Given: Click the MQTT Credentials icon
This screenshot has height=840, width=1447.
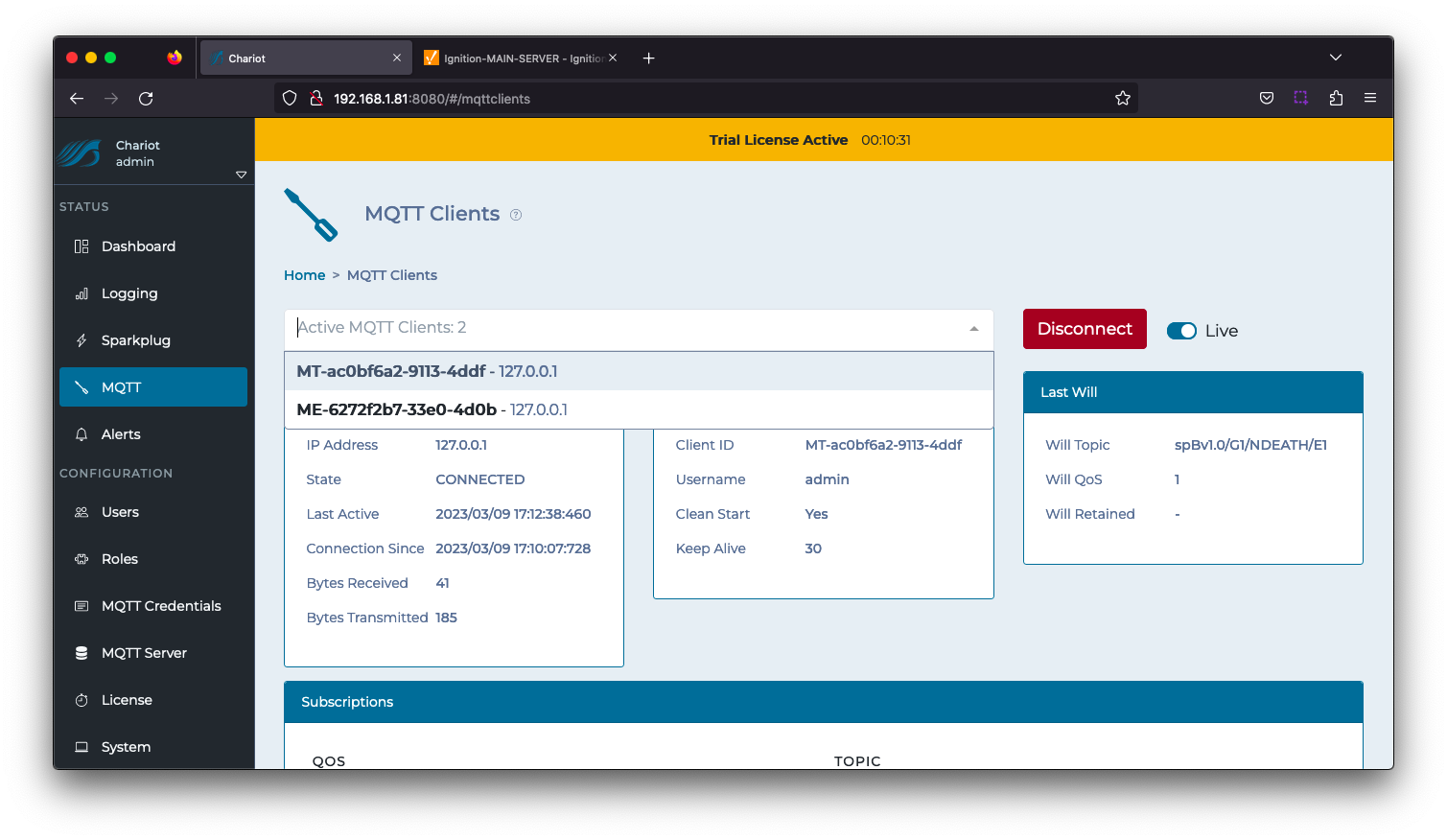Looking at the screenshot, I should (82, 606).
